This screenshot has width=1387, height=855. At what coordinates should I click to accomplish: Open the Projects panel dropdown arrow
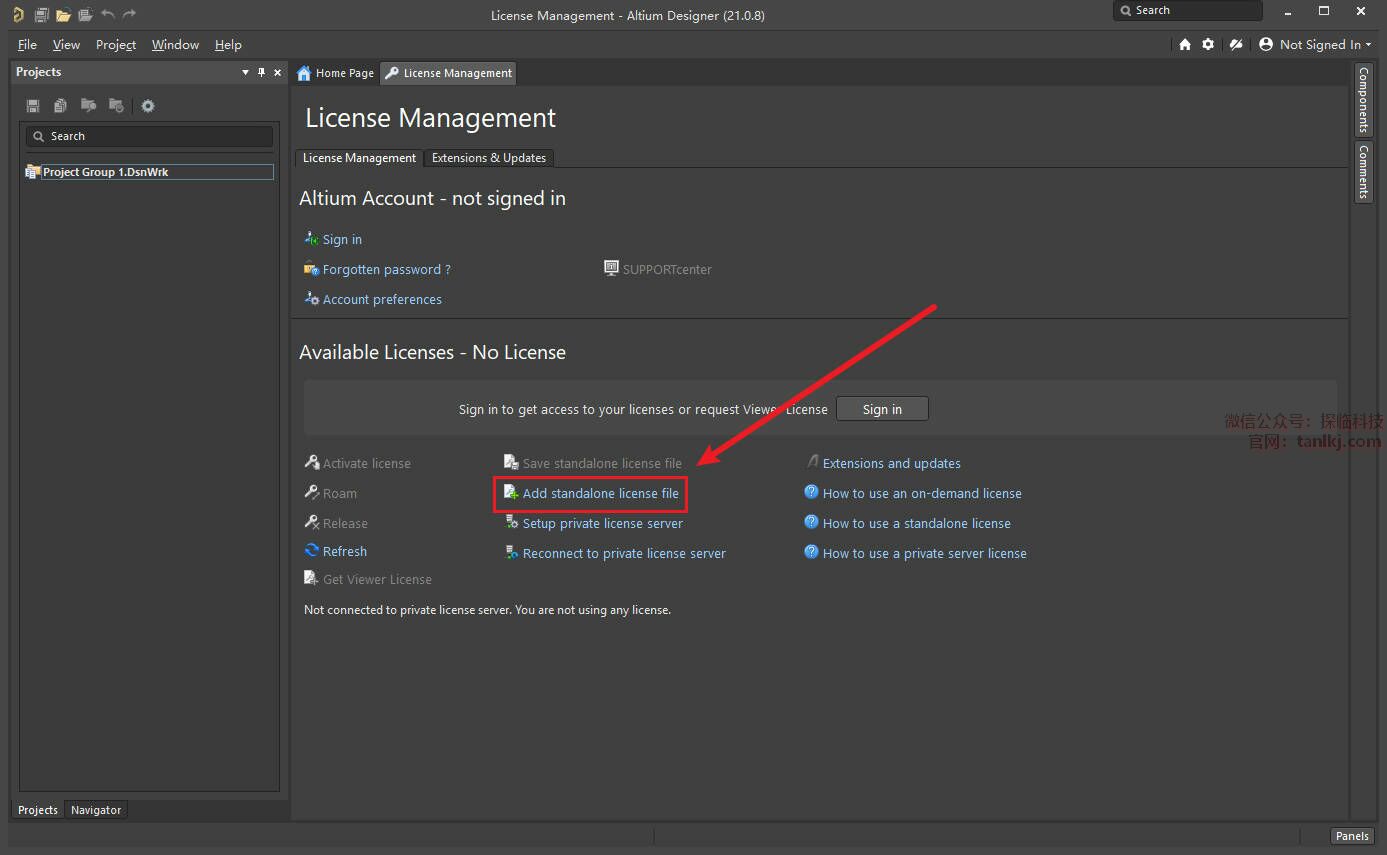[x=246, y=72]
